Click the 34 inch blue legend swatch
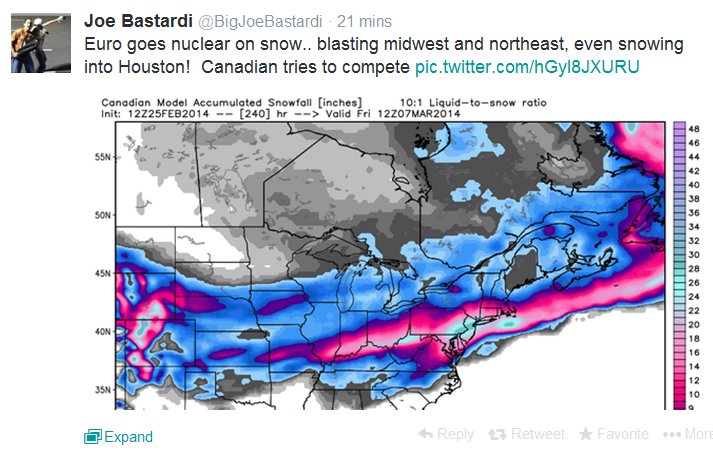 pos(679,227)
